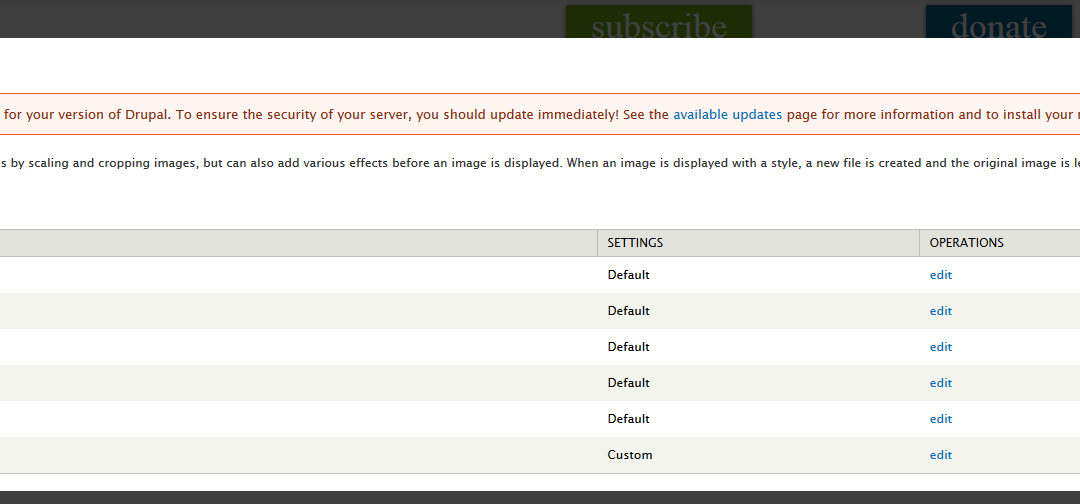Click the donate button behind the overlay

point(999,21)
